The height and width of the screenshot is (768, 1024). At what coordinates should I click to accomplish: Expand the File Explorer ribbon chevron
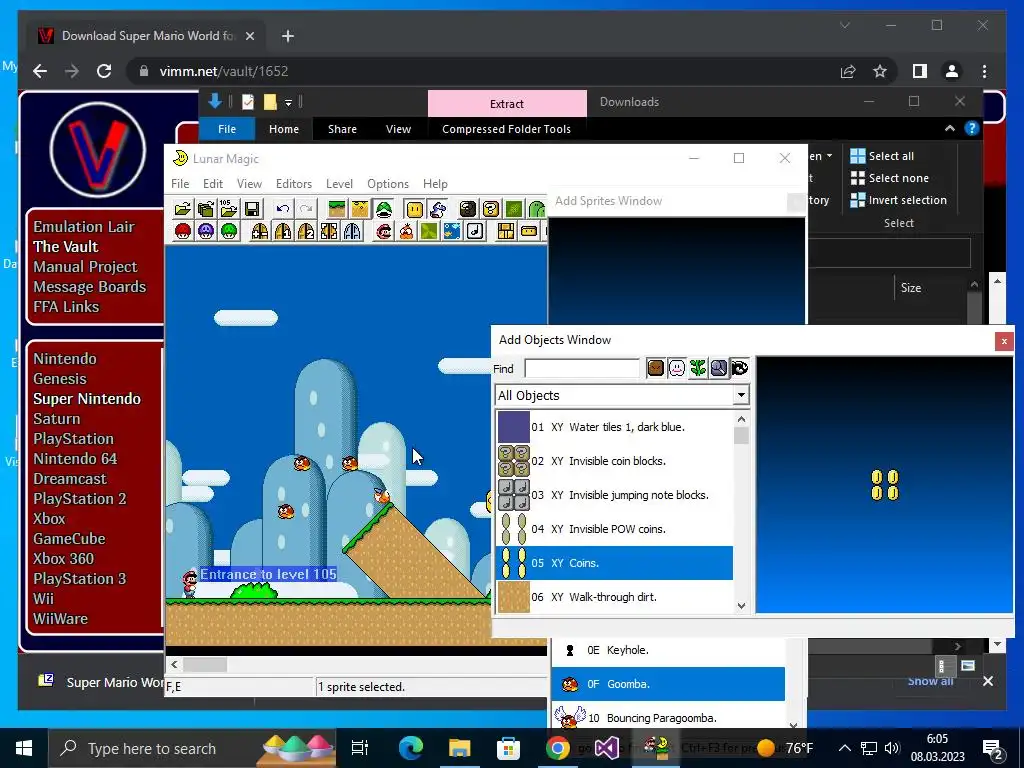coord(950,129)
